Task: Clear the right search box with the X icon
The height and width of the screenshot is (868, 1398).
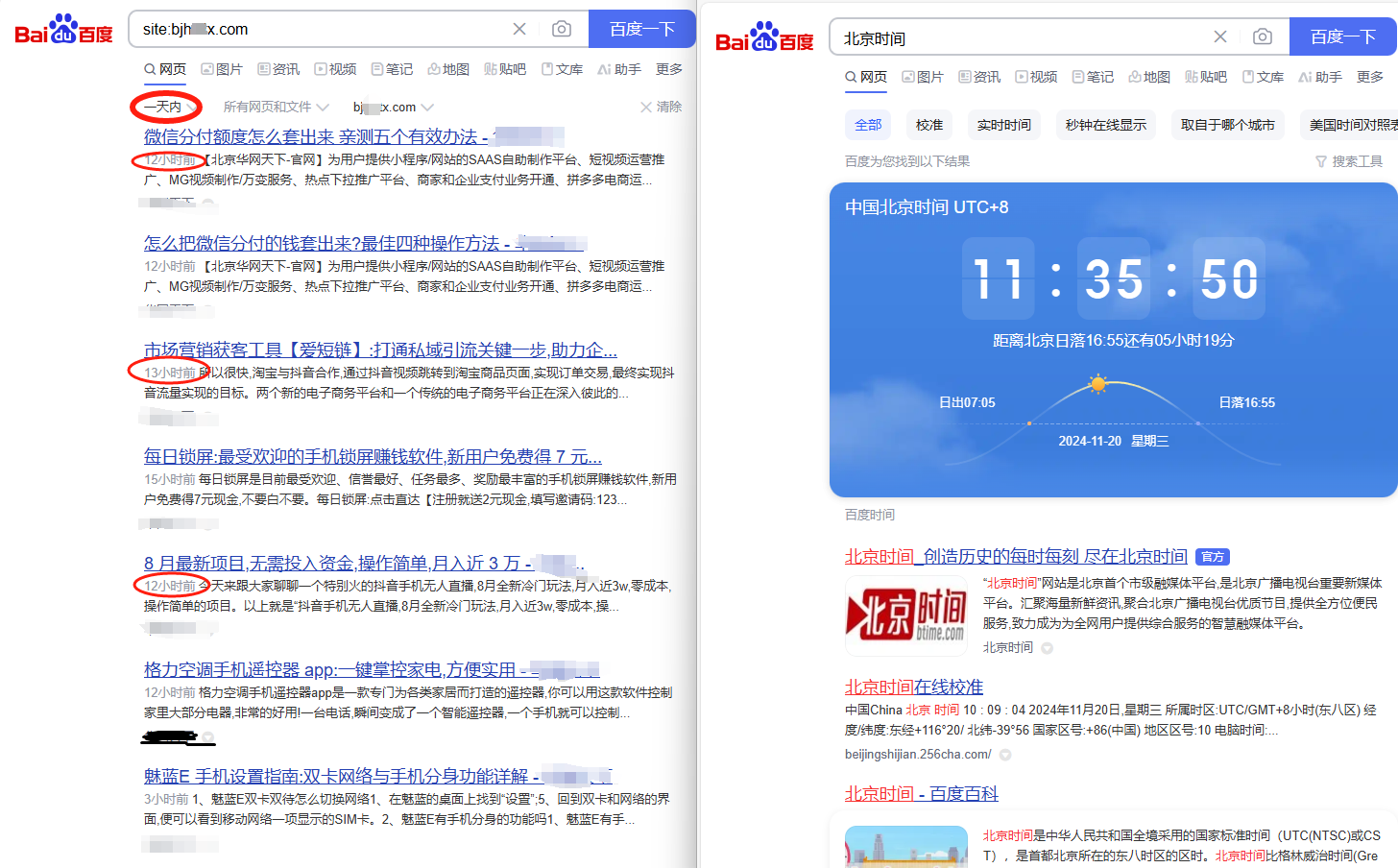Action: tap(1220, 36)
